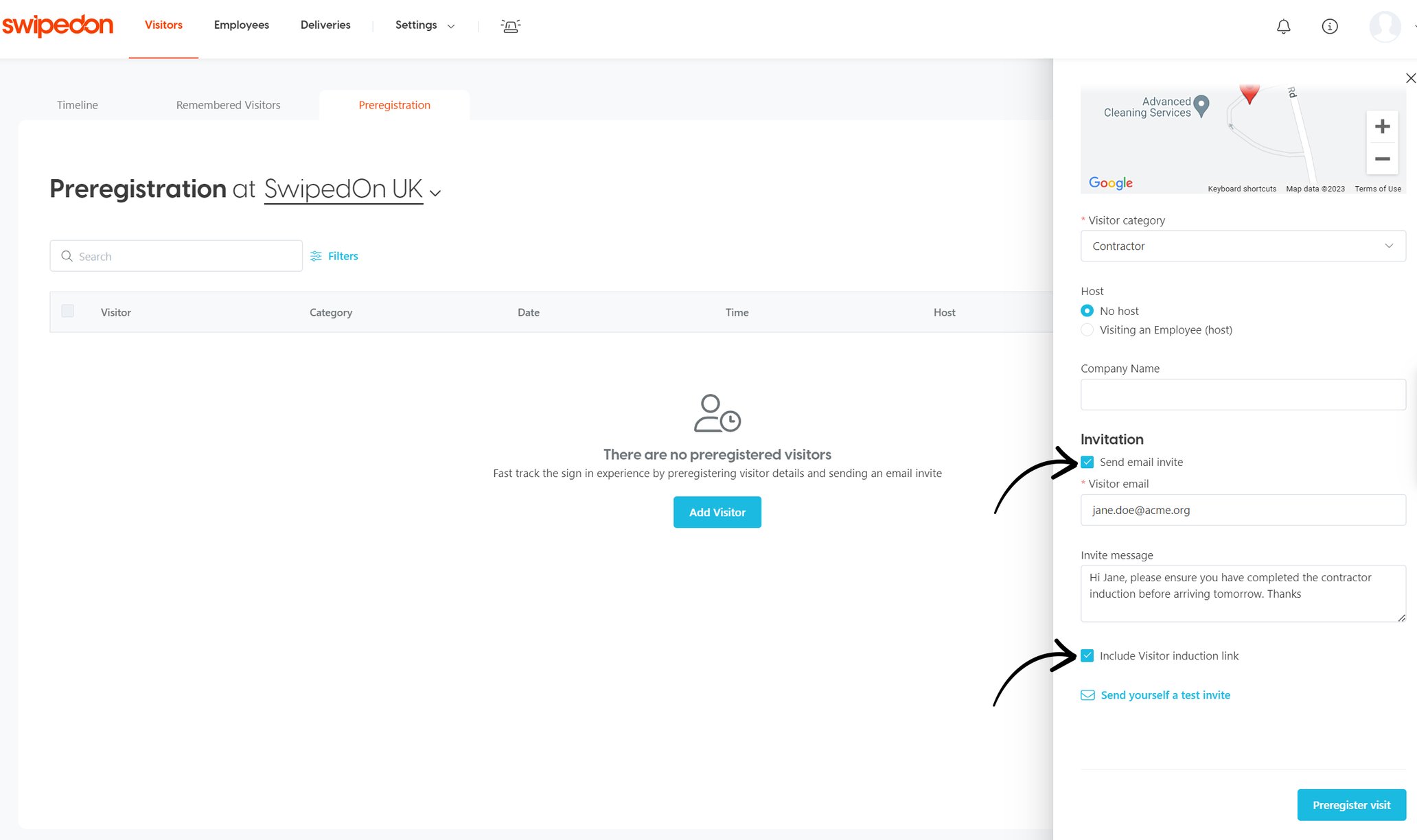Zoom in on the map
This screenshot has width=1417, height=840.
1382,126
